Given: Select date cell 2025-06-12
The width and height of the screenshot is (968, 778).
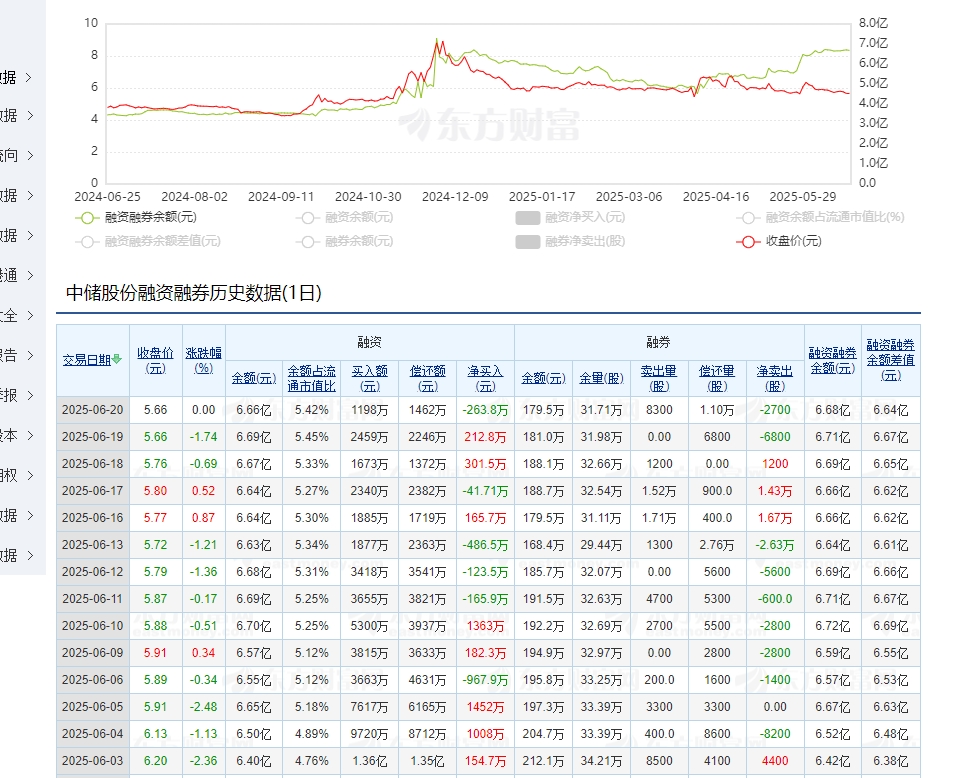Looking at the screenshot, I should coord(93,572).
